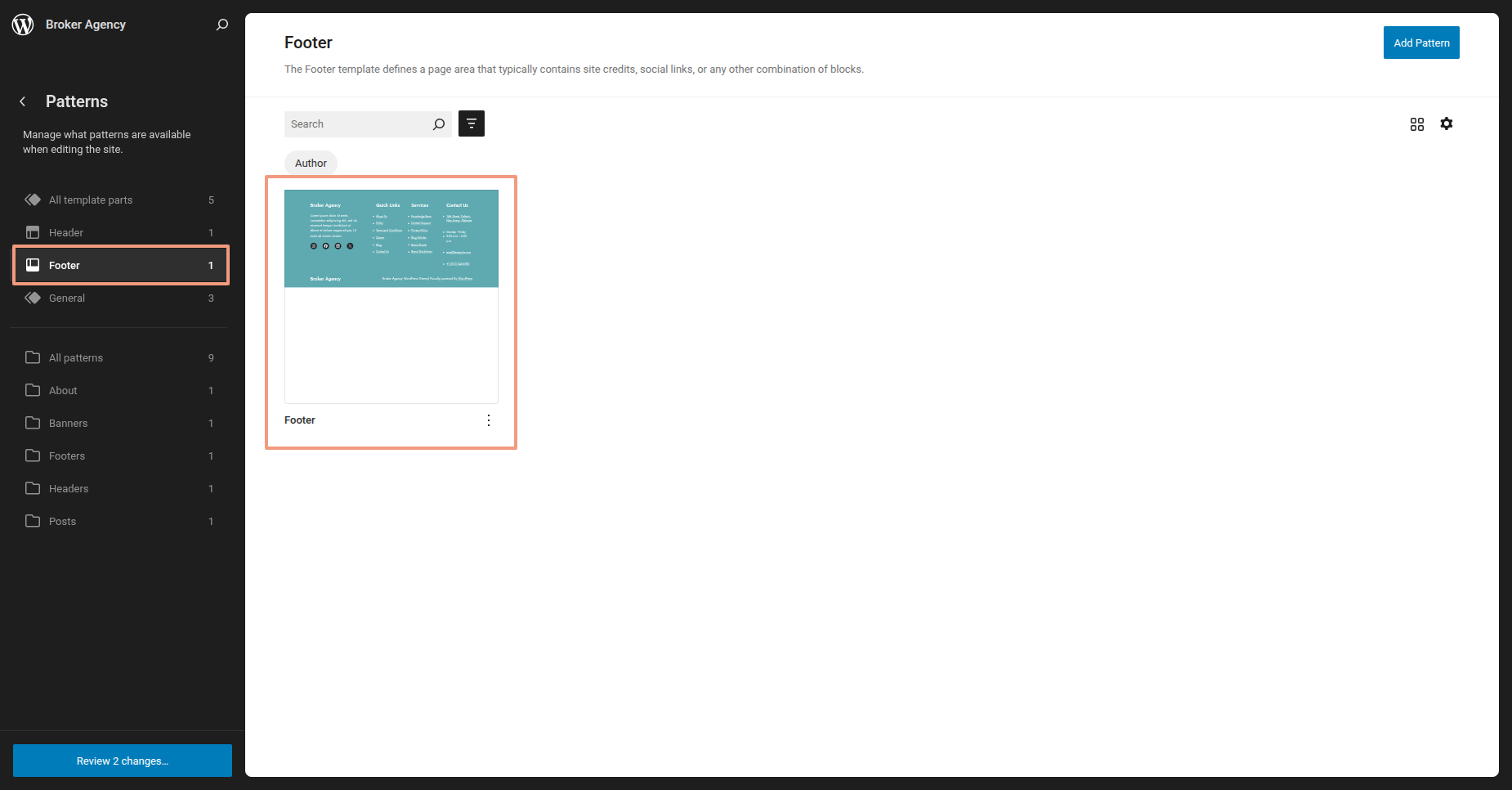Open the site search magnifier icon
The width and height of the screenshot is (1512, 790).
221,25
